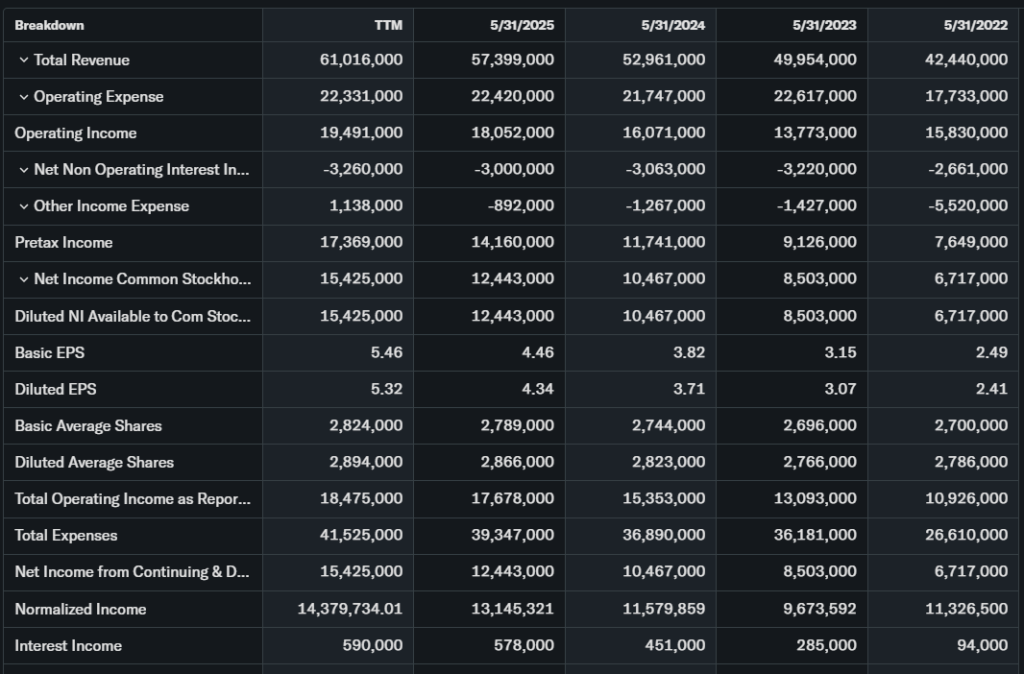Click the TTM column header
Viewport: 1024px width, 674px height.
click(388, 25)
